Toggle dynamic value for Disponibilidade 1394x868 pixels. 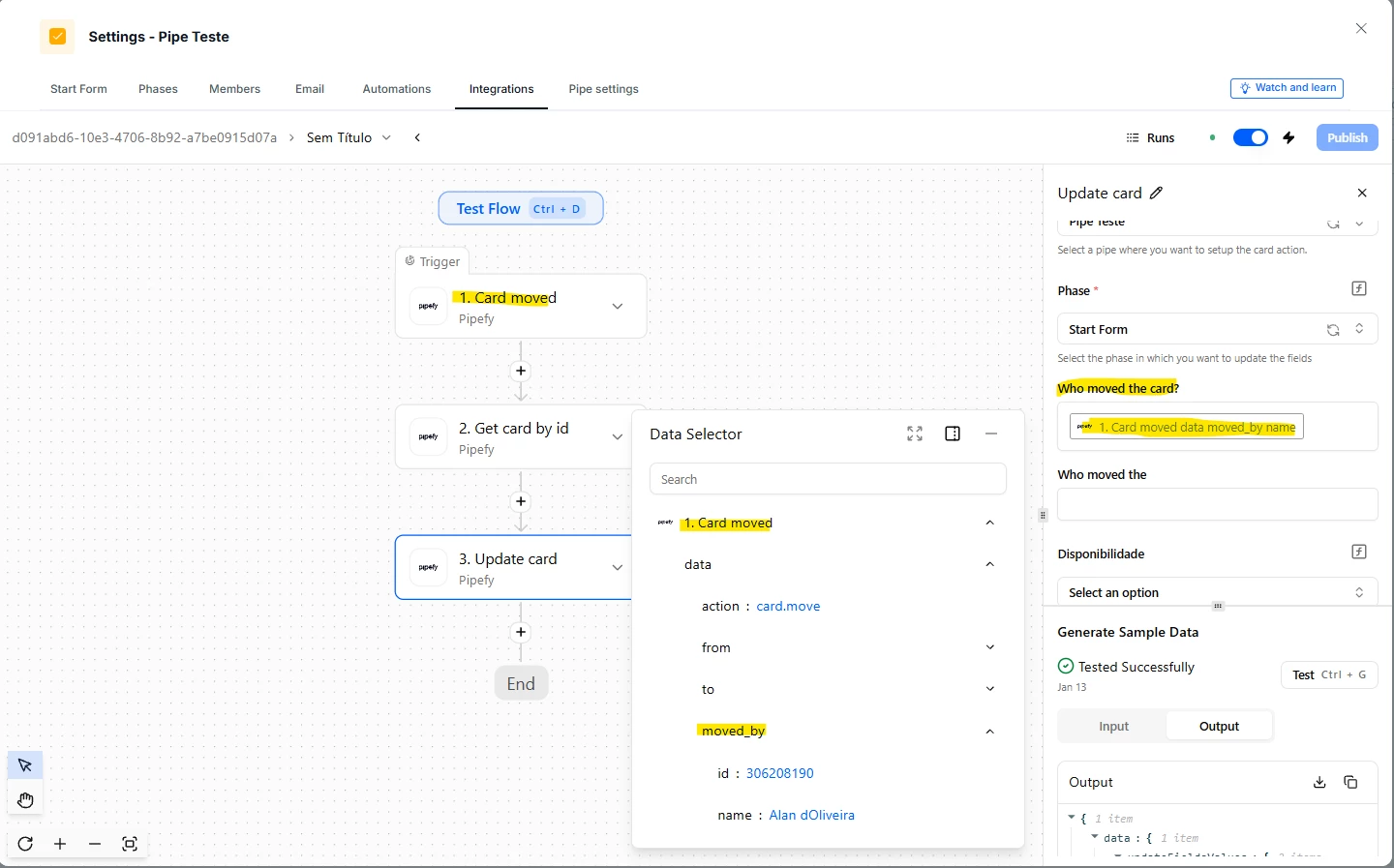pos(1359,552)
